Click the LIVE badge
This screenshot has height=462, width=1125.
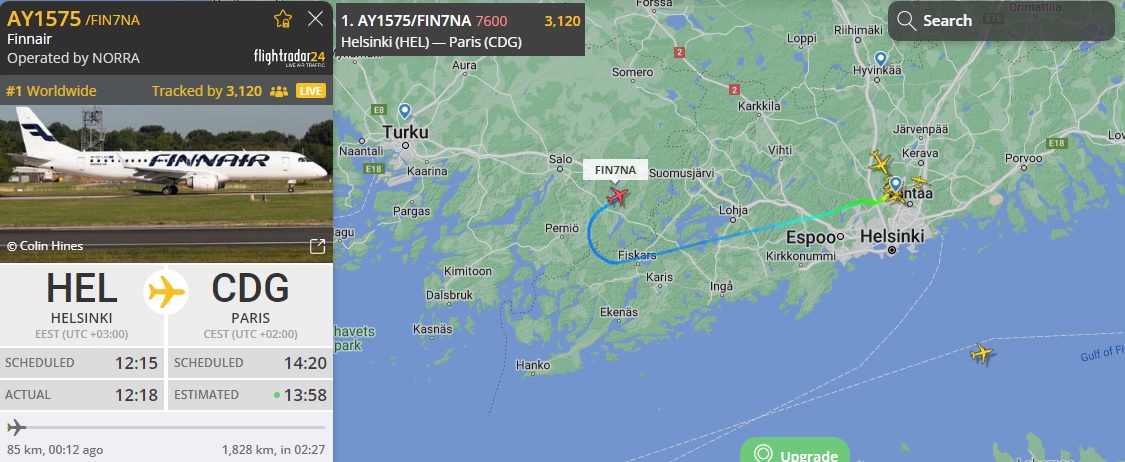click(311, 91)
